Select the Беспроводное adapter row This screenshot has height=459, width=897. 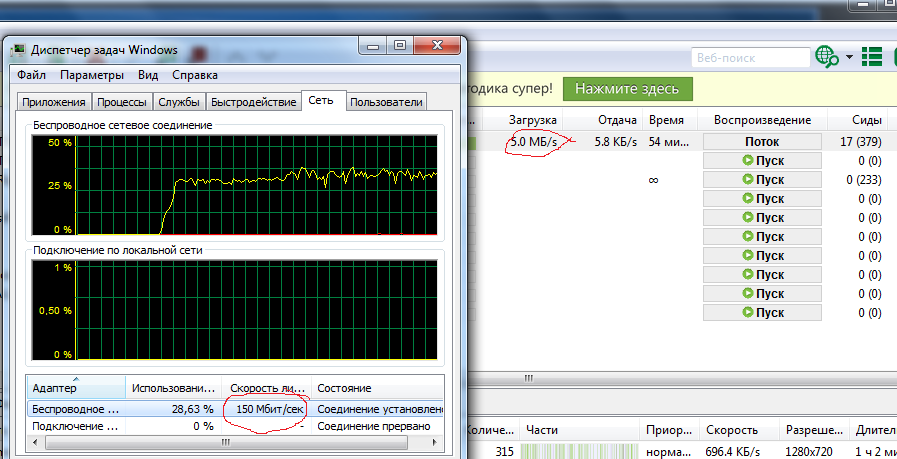point(75,409)
